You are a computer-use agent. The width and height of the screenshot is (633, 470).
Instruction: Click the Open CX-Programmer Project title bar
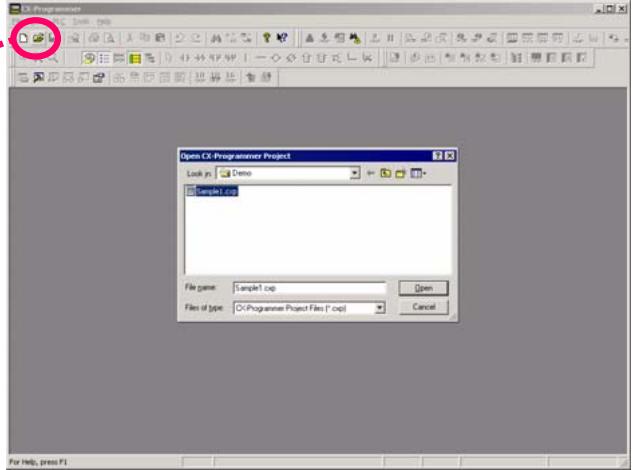pyautogui.click(x=317, y=156)
